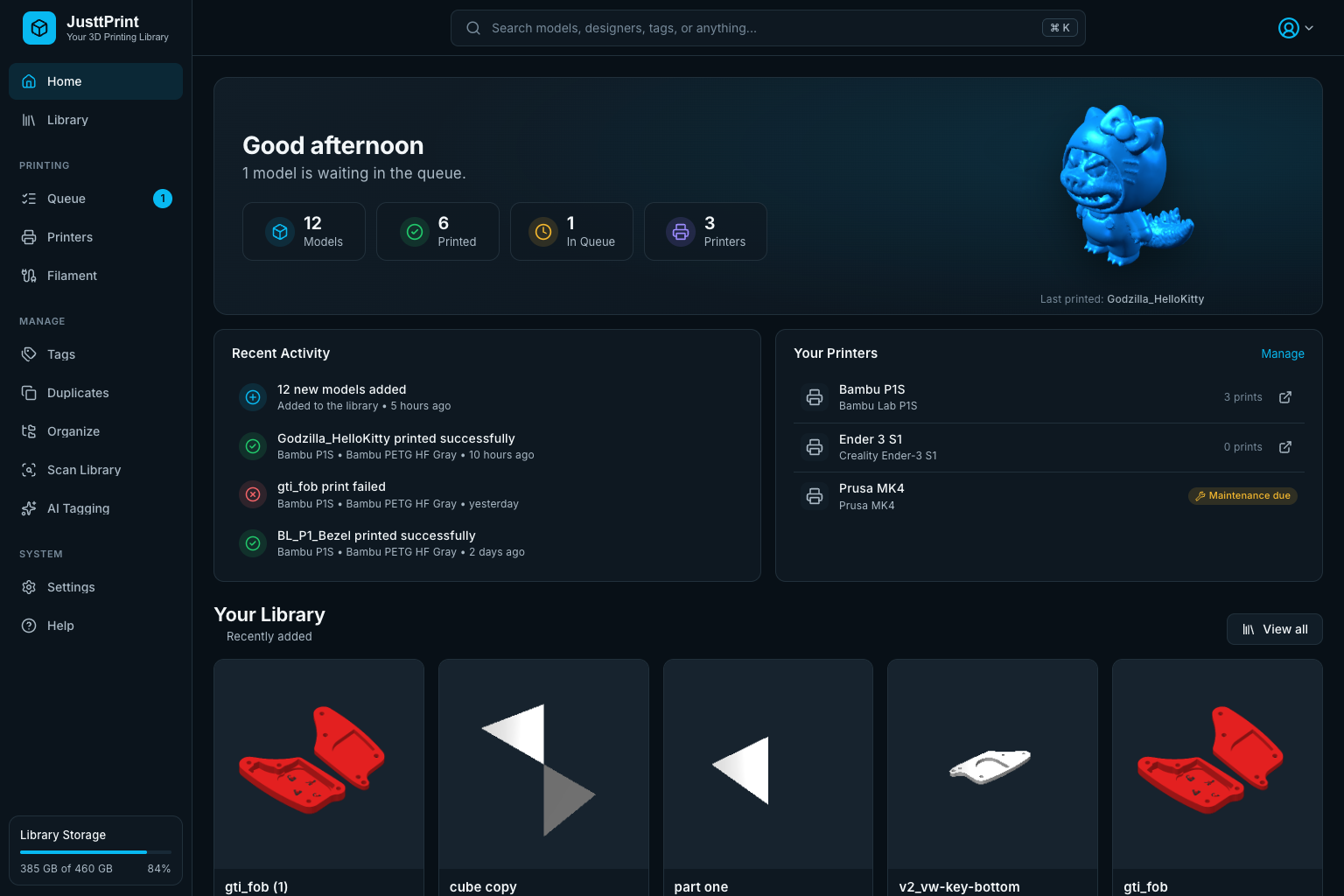Click the Queue count badge

point(163,199)
